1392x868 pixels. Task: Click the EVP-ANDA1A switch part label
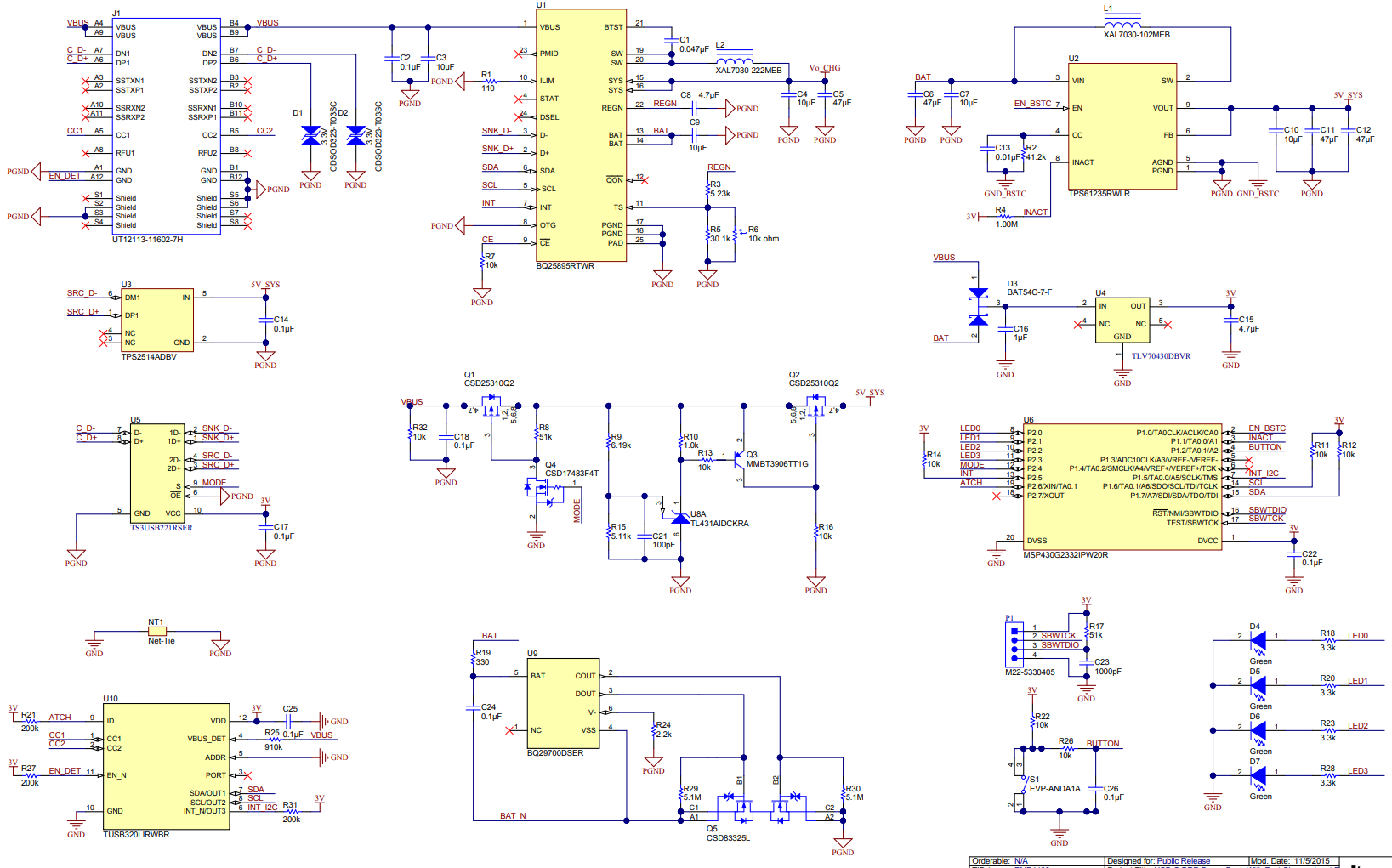click(1054, 789)
